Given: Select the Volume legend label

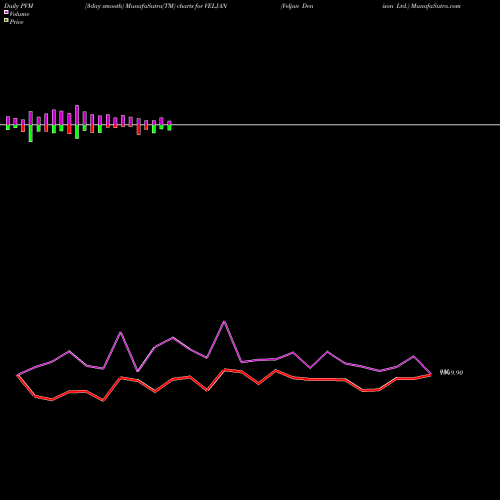Looking at the screenshot, I should 19,14.
